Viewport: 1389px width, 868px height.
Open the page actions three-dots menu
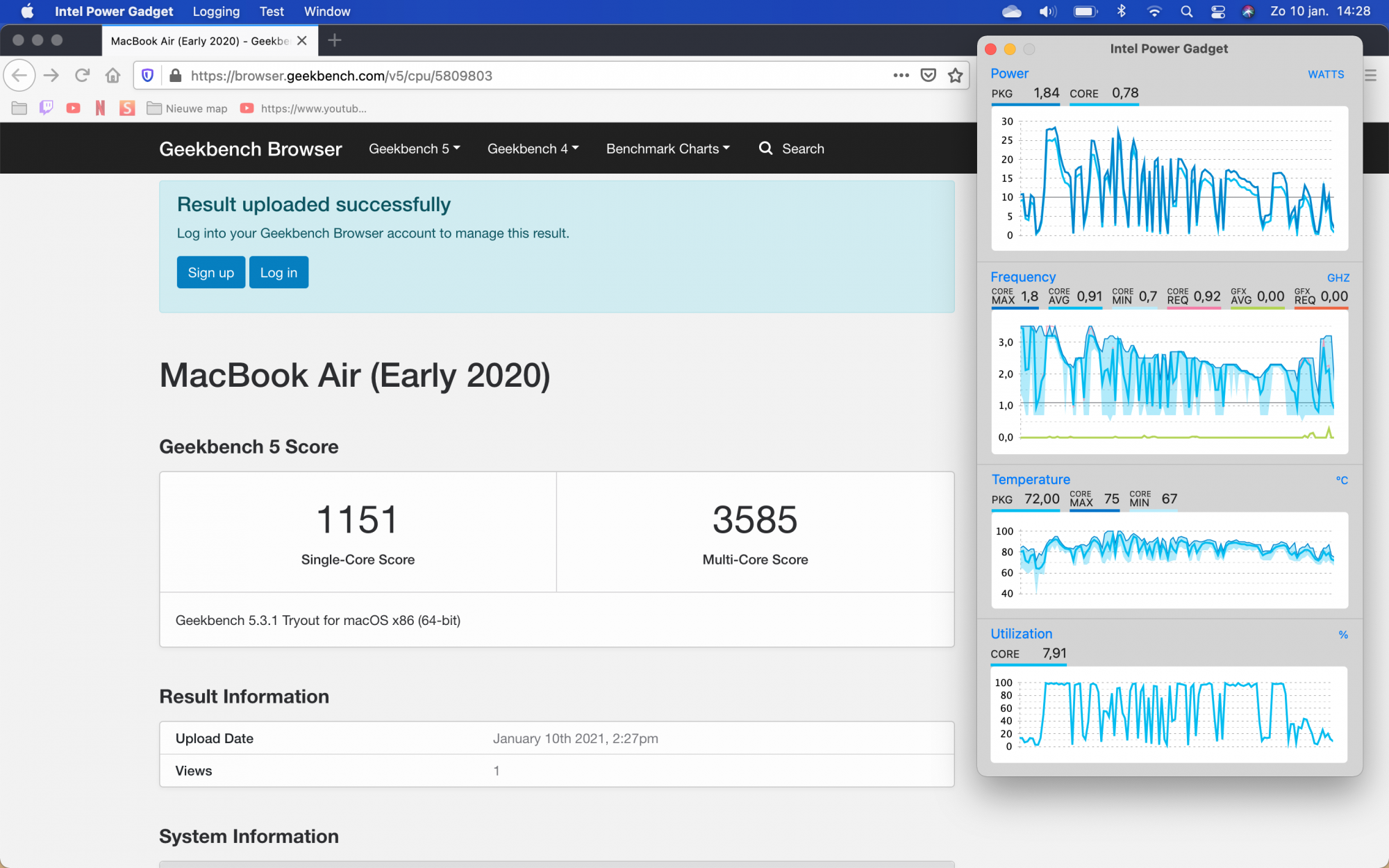[x=901, y=76]
